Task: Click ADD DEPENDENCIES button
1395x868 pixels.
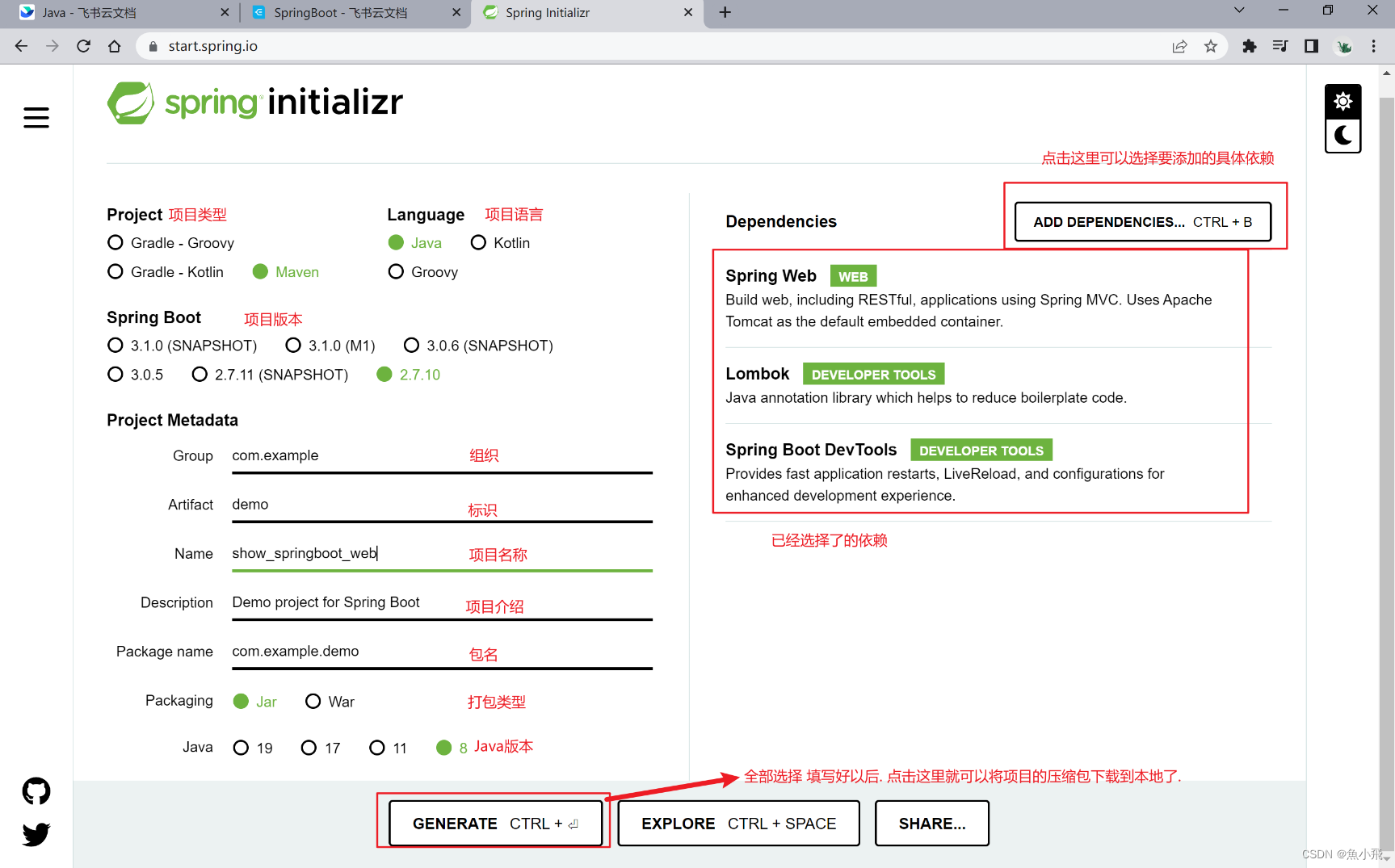Action: pyautogui.click(x=1143, y=222)
